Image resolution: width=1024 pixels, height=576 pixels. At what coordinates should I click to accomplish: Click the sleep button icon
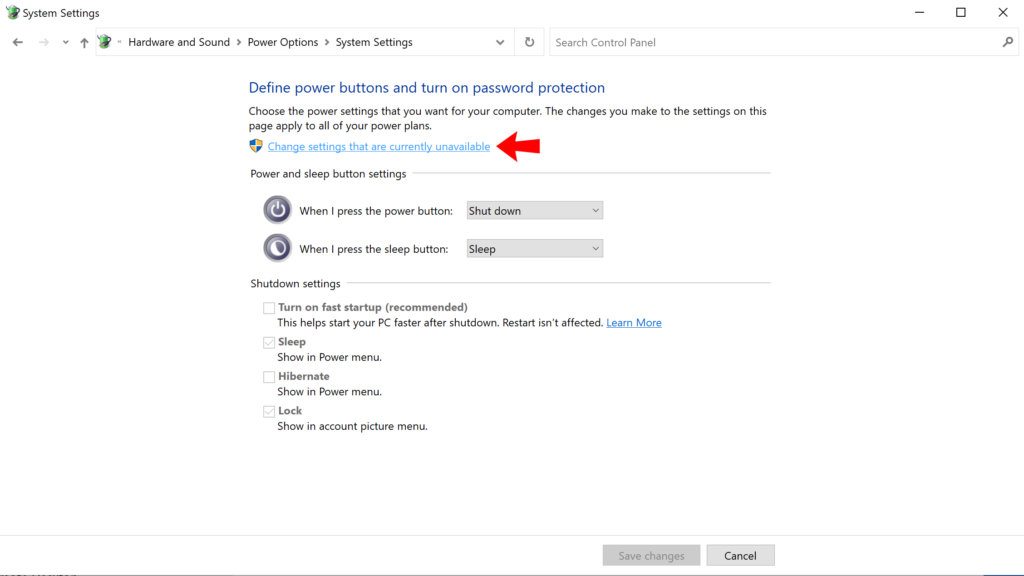[x=278, y=248]
